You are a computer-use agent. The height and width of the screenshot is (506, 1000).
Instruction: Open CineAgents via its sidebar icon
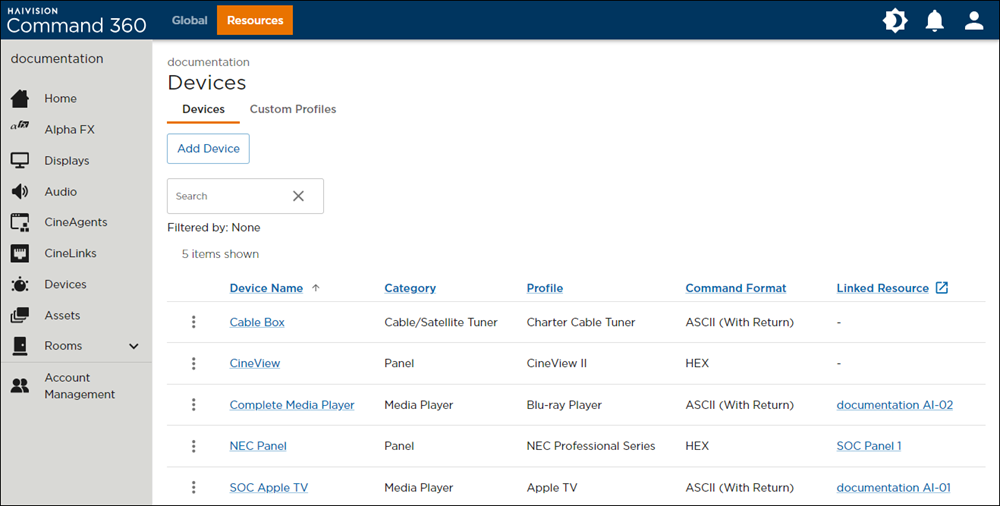point(20,223)
